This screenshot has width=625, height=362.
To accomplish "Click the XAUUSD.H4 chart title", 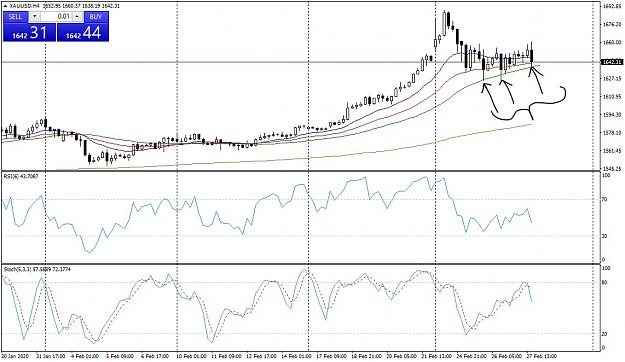I will (x=25, y=6).
